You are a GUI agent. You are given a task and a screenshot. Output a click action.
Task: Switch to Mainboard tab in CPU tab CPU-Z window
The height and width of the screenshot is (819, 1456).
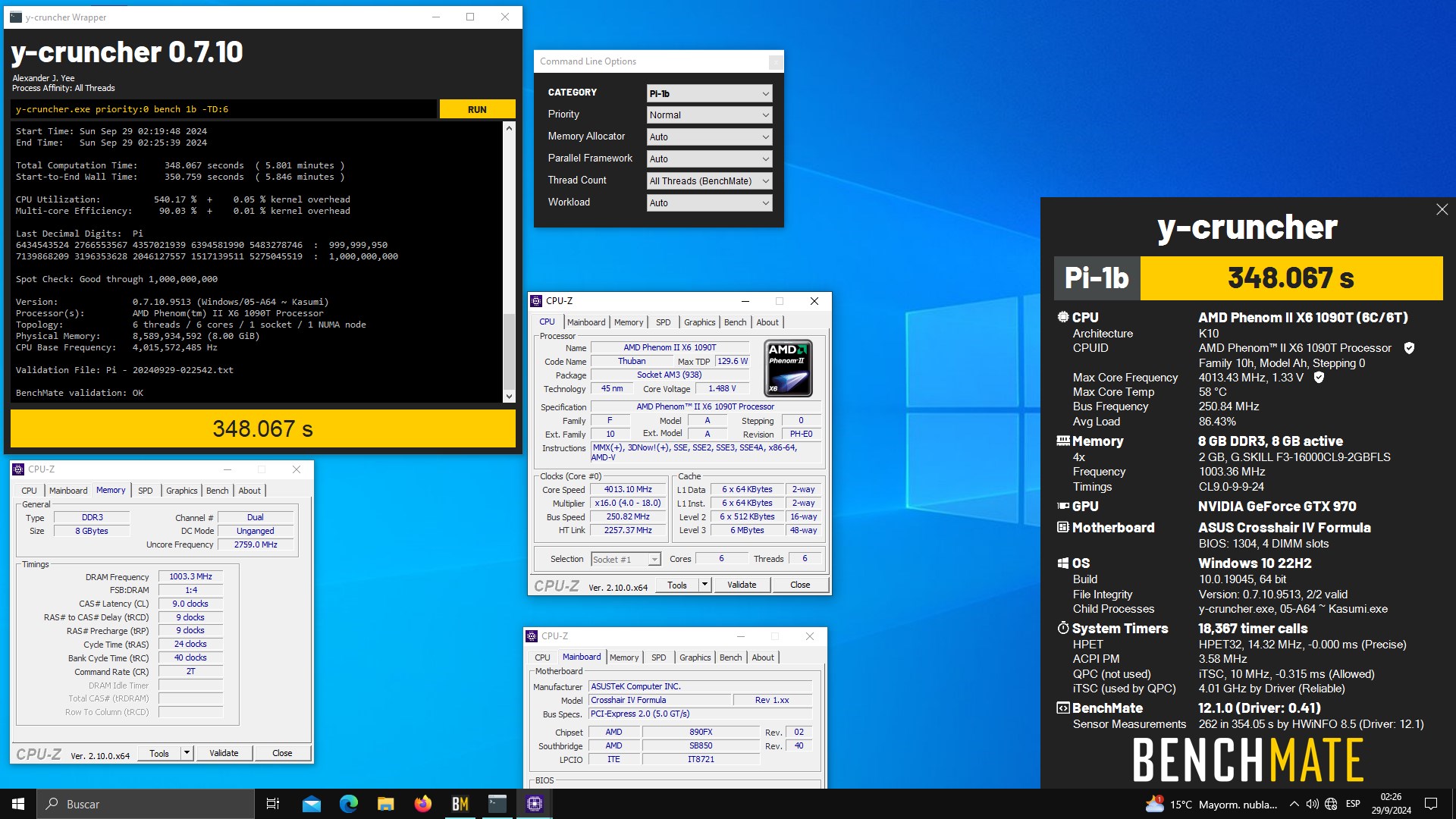pyautogui.click(x=586, y=322)
